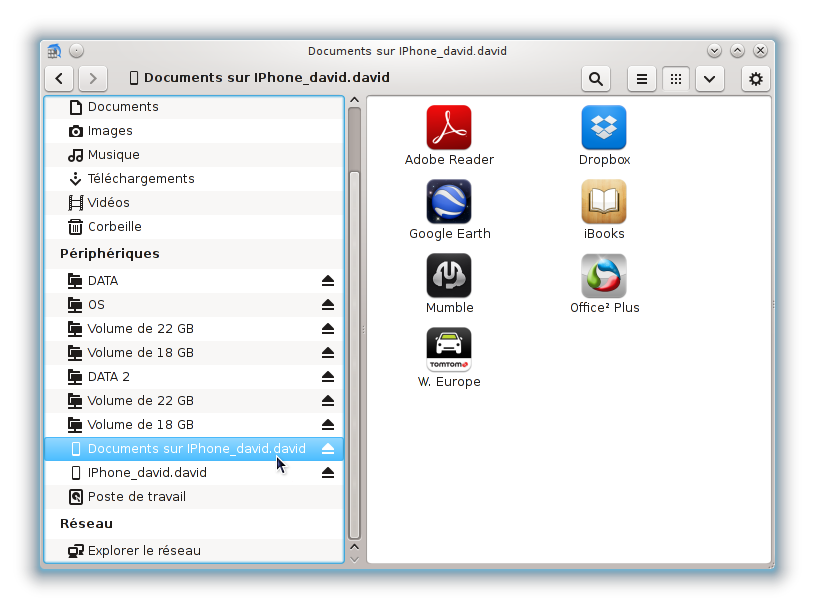
Task: Maximize the window
Action: tap(737, 51)
